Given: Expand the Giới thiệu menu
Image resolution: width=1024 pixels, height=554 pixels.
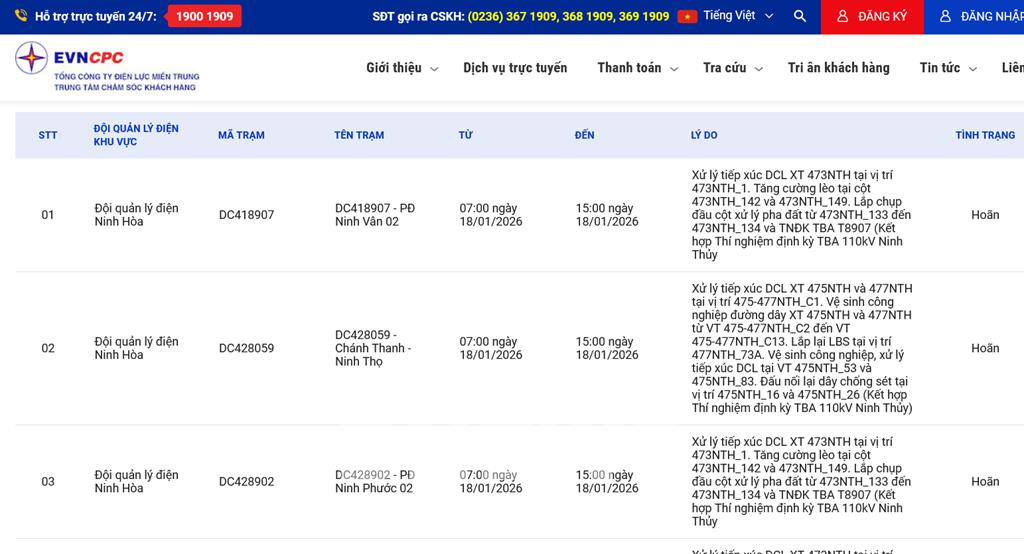Looking at the screenshot, I should (401, 68).
